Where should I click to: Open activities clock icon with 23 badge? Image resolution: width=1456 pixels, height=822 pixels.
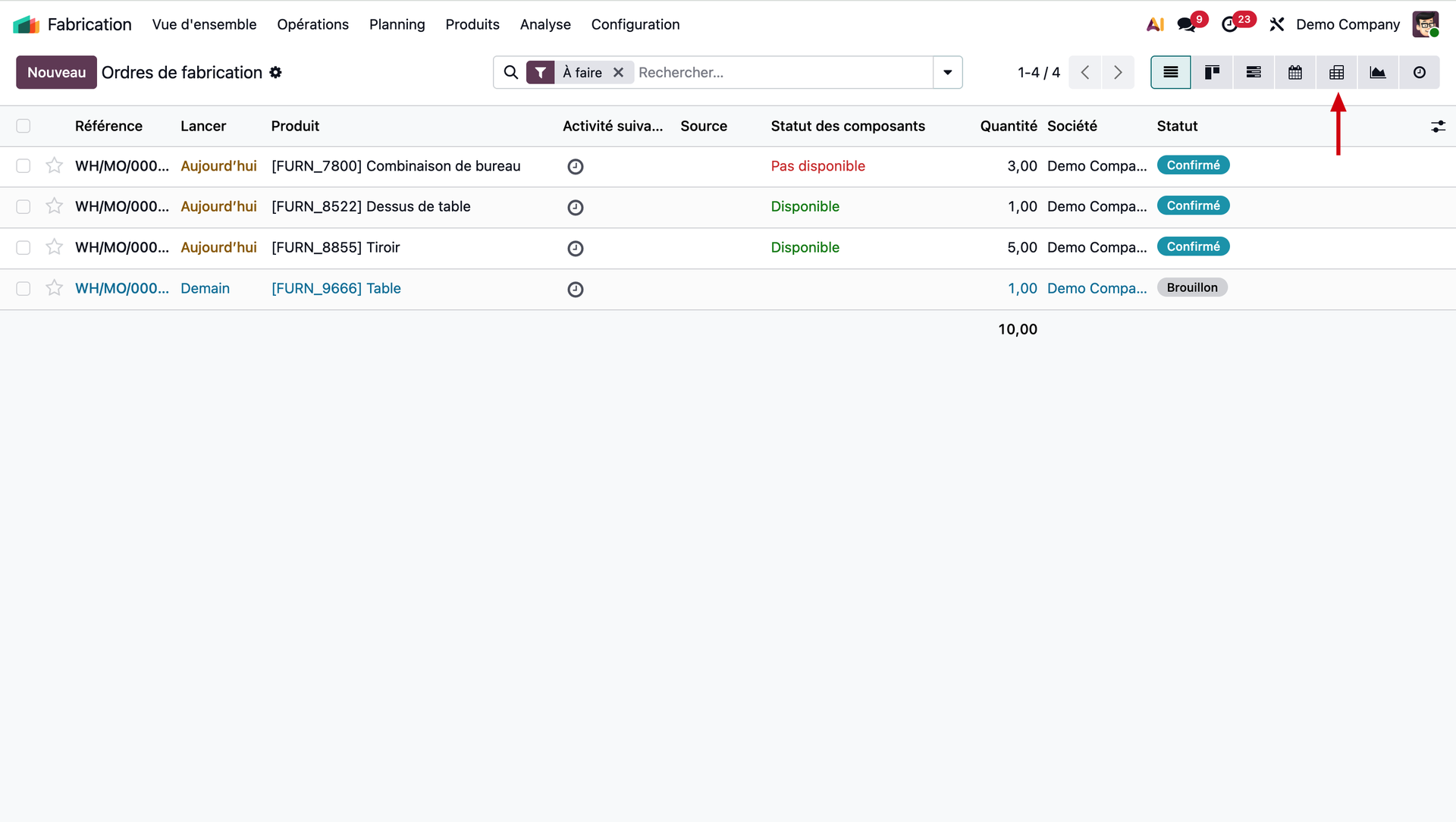tap(1230, 24)
